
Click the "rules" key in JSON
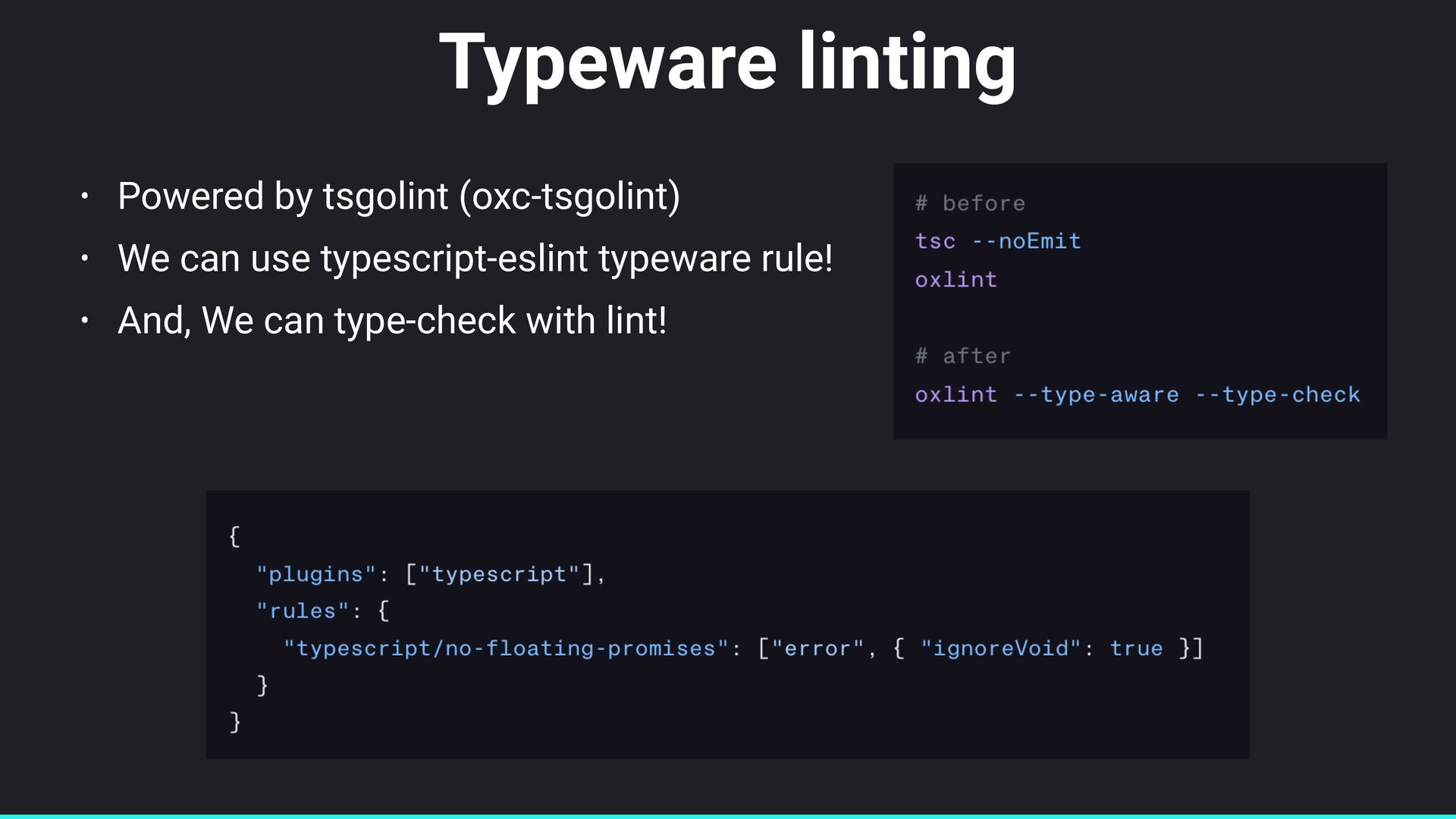pos(303,611)
